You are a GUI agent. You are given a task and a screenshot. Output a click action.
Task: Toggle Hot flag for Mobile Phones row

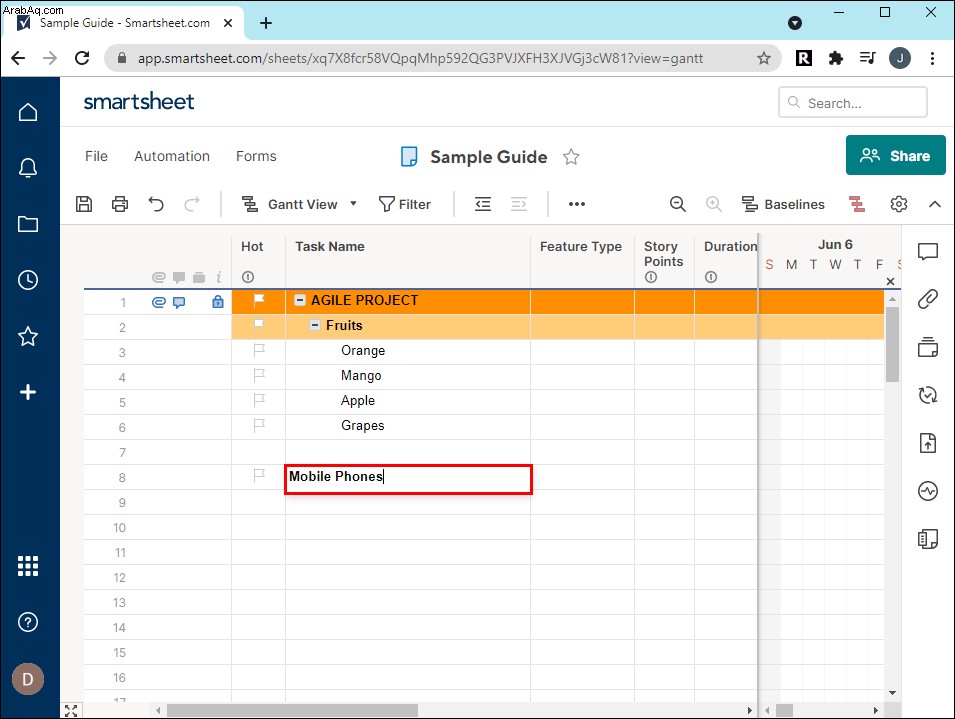(259, 474)
